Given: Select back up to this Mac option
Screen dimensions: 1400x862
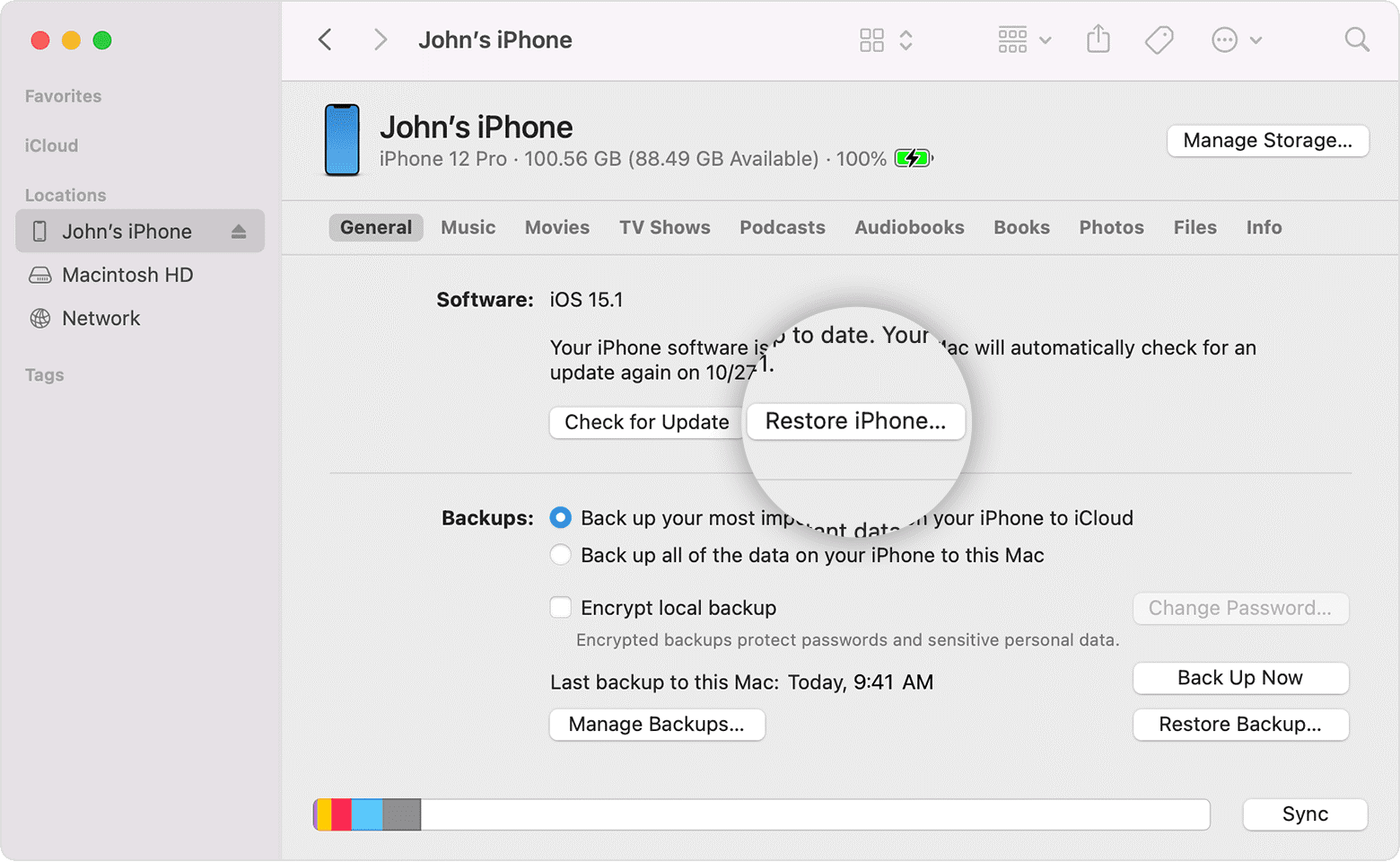Looking at the screenshot, I should click(x=561, y=555).
